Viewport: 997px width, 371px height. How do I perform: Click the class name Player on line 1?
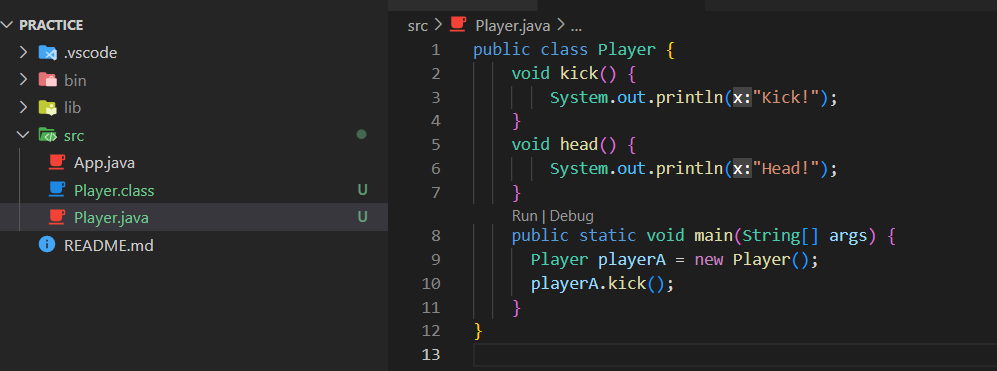coord(627,50)
